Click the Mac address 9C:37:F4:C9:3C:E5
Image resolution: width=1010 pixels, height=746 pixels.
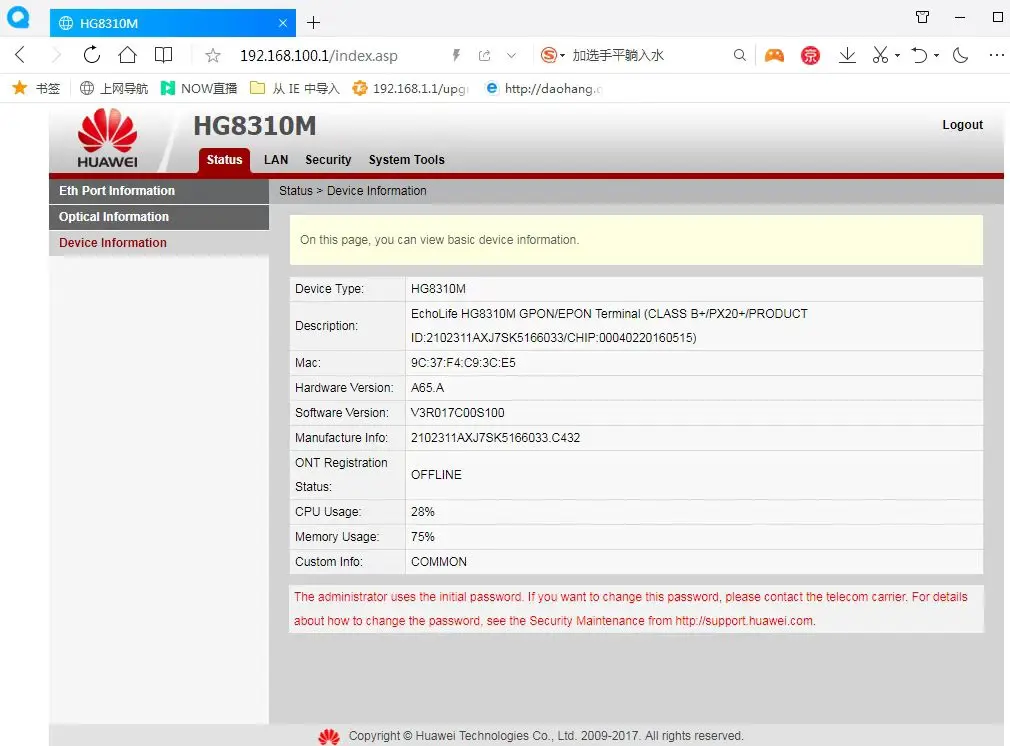(x=463, y=363)
